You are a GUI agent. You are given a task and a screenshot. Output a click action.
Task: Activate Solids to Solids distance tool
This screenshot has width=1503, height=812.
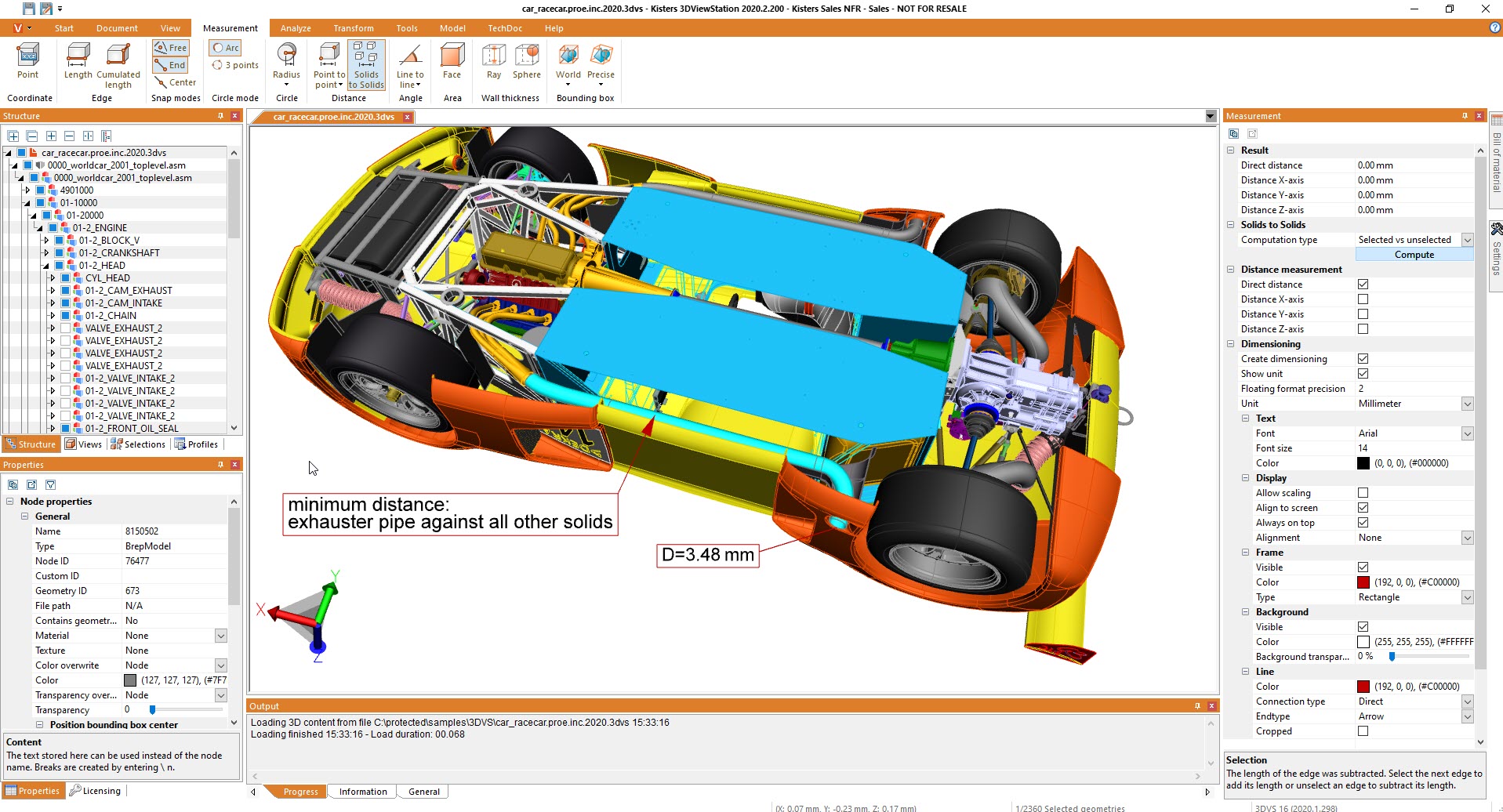click(366, 65)
